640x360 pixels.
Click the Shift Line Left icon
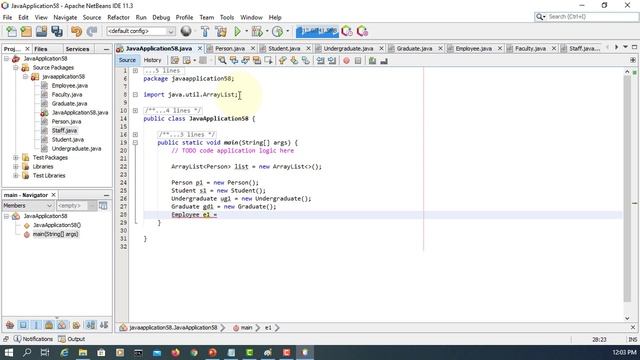[x=320, y=60]
